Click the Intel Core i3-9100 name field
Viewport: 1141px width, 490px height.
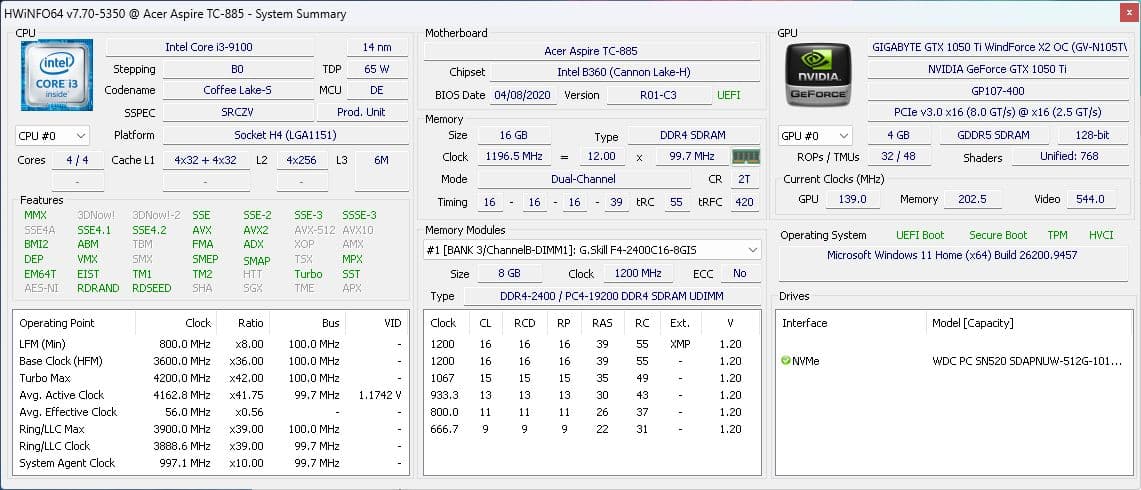[210, 47]
